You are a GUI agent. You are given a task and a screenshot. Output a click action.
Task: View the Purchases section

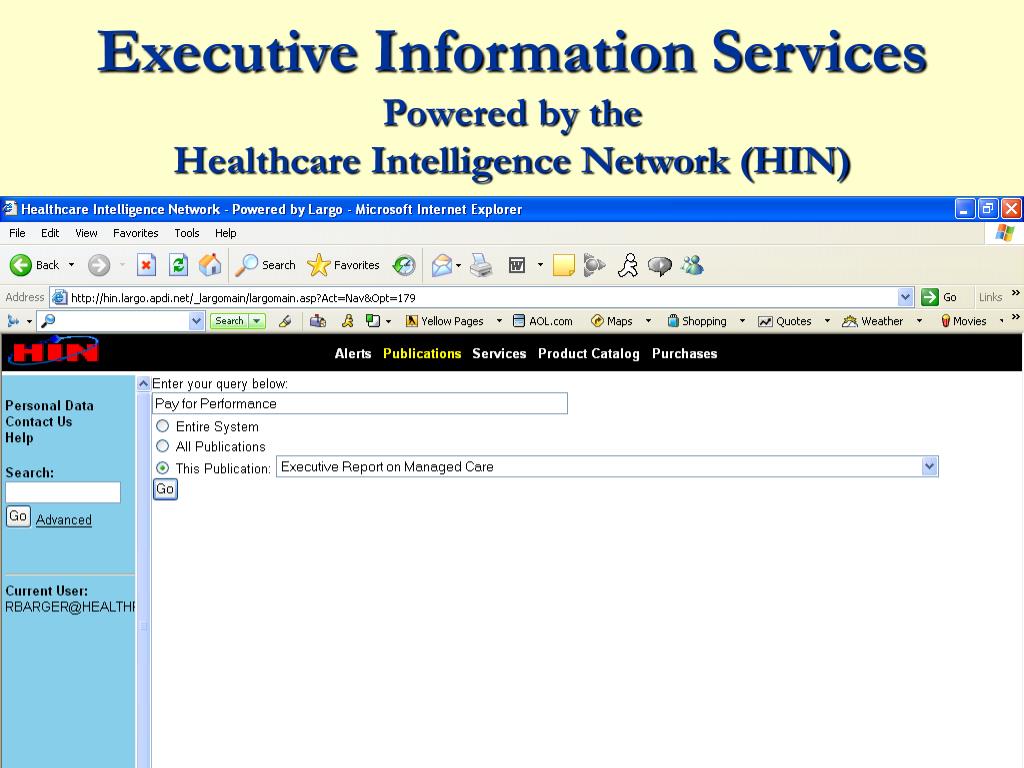coord(684,353)
